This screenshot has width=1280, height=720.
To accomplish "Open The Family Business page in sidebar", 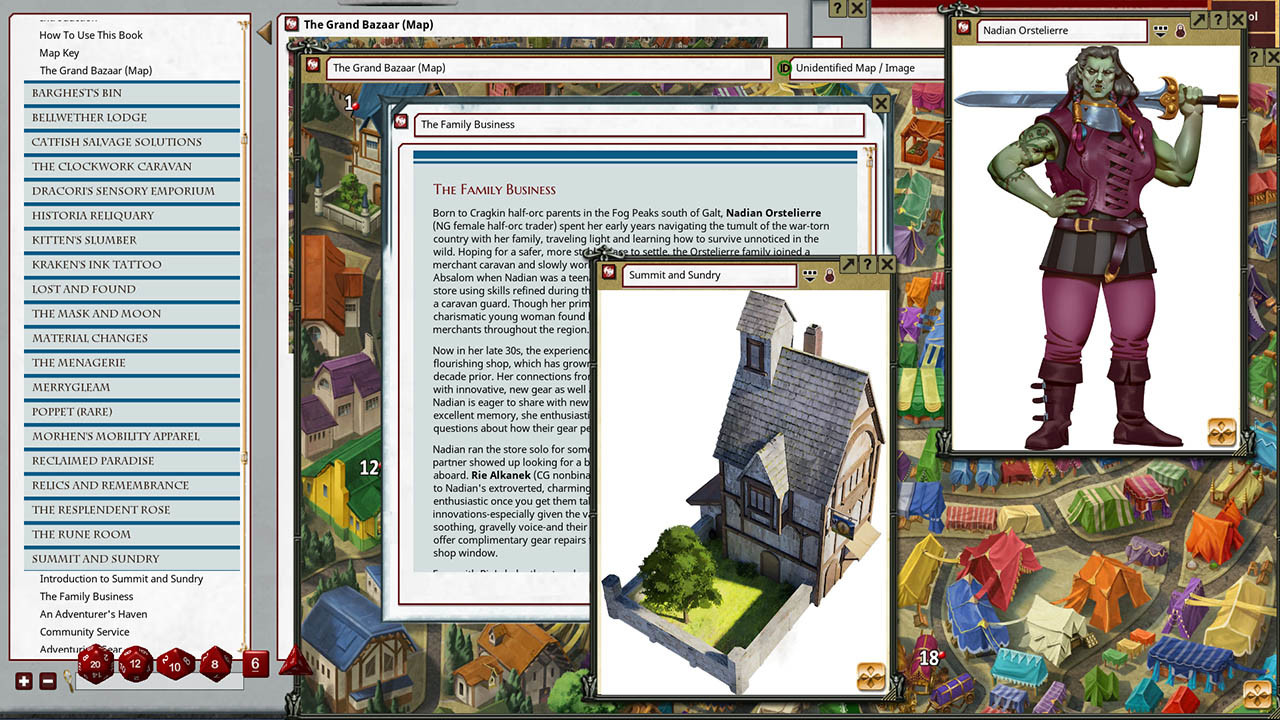I will click(x=86, y=597).
